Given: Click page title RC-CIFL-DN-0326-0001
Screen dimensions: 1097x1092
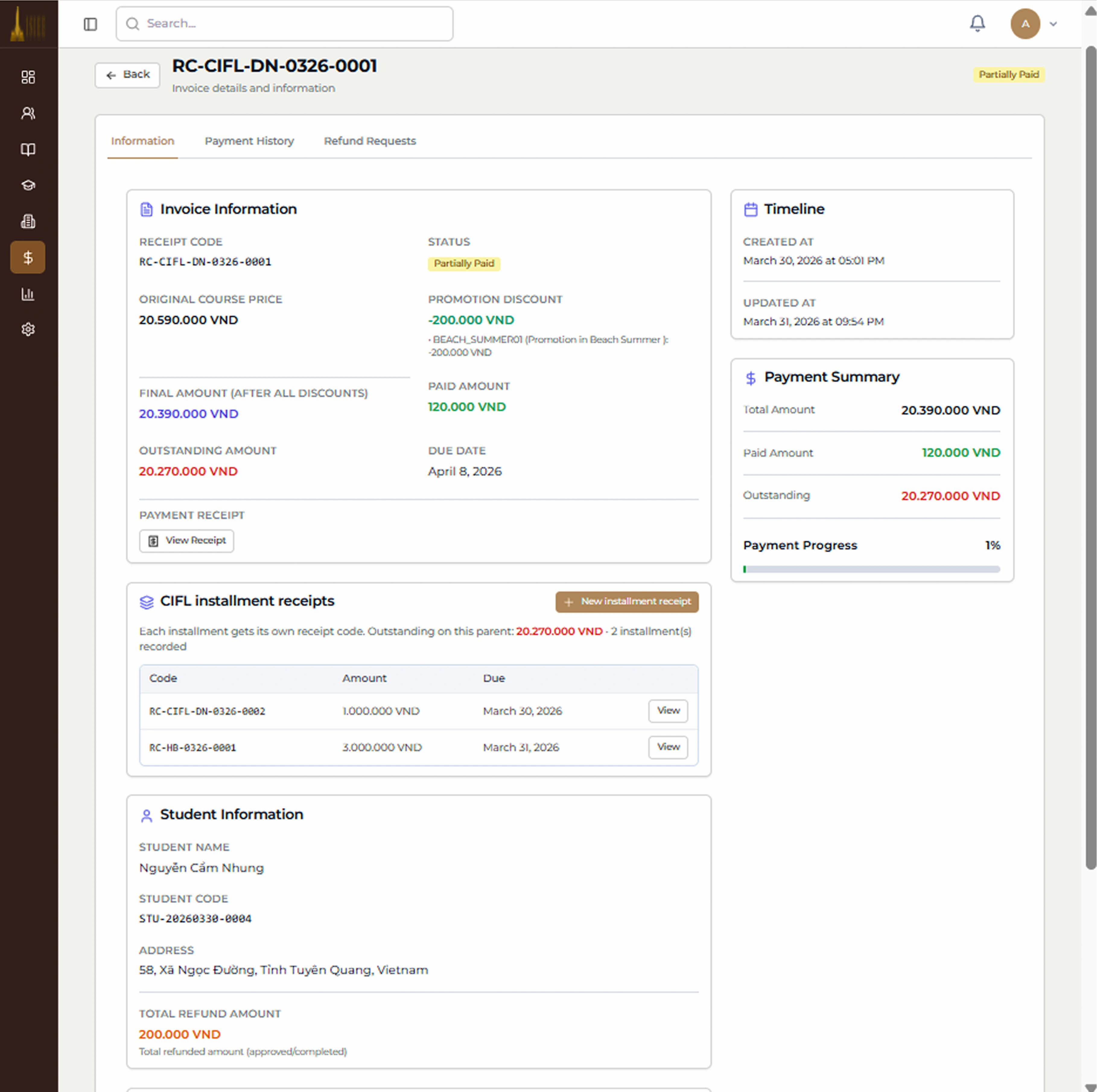Looking at the screenshot, I should pos(274,66).
